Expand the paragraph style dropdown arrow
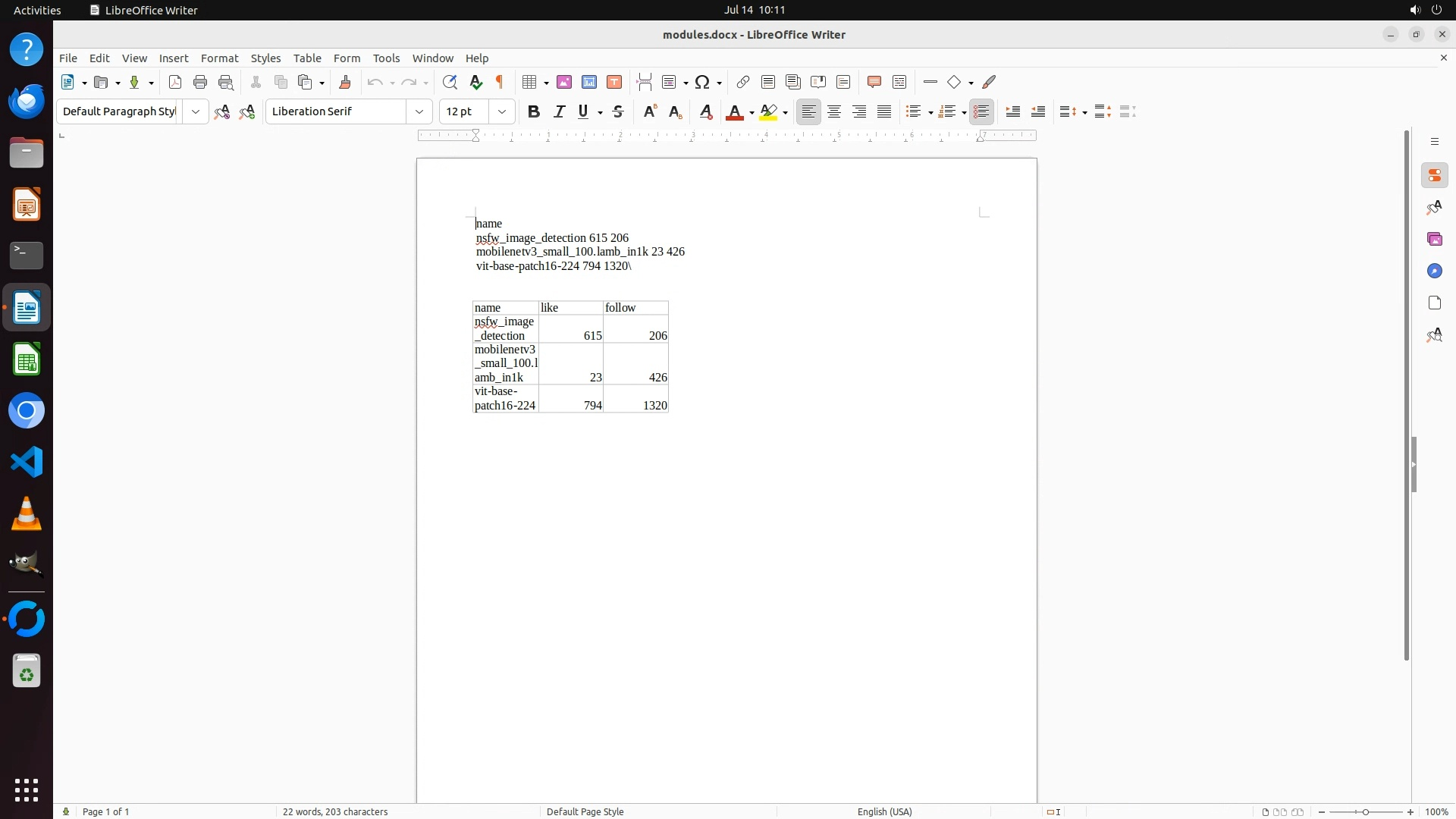This screenshot has height=819, width=1456. (x=196, y=111)
